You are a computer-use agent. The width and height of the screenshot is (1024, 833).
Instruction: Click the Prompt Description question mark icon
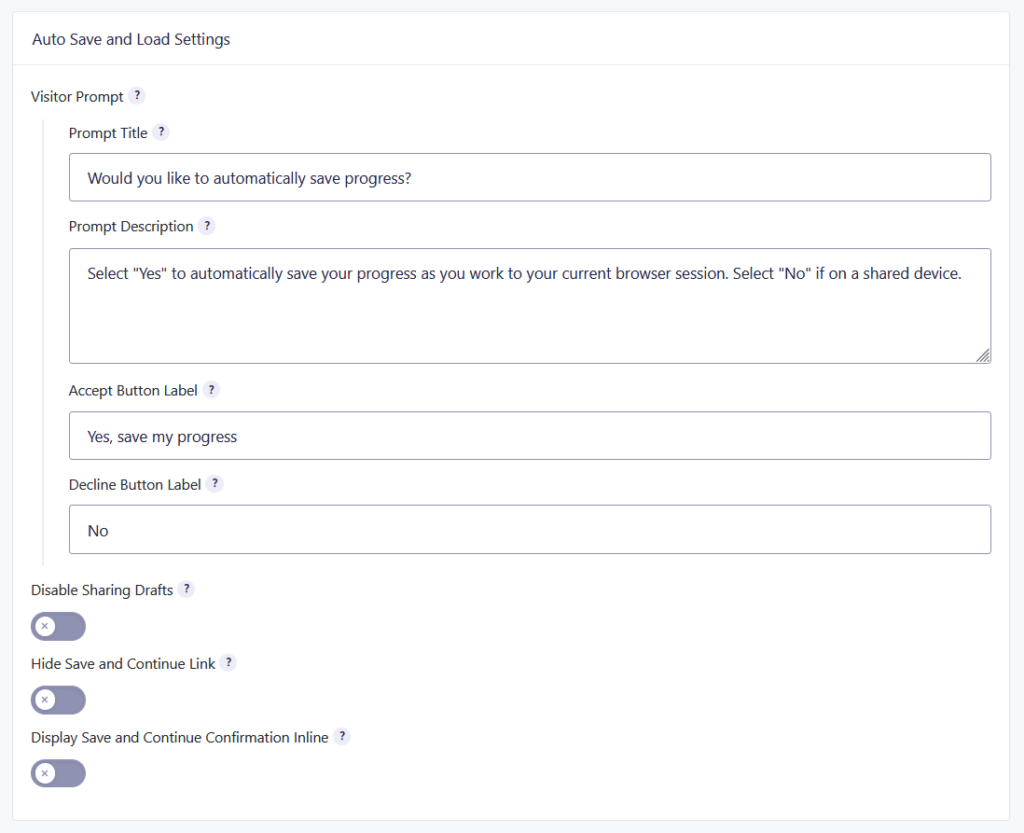pyautogui.click(x=207, y=226)
